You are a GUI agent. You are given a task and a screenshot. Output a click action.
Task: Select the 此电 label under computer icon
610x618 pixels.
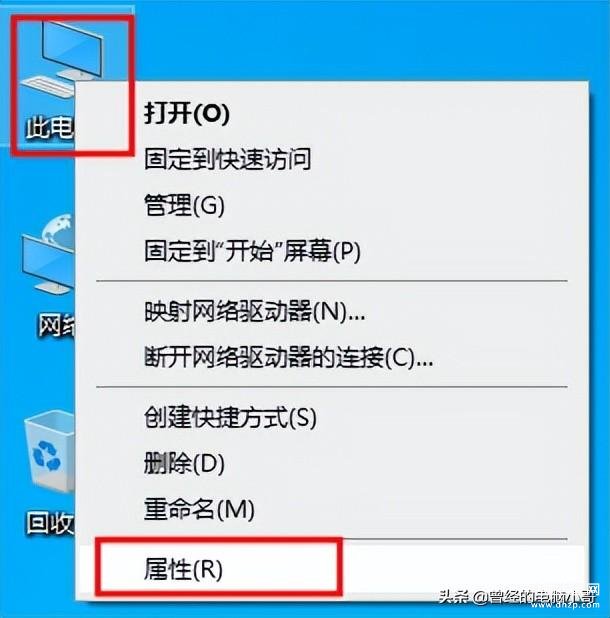pos(50,128)
